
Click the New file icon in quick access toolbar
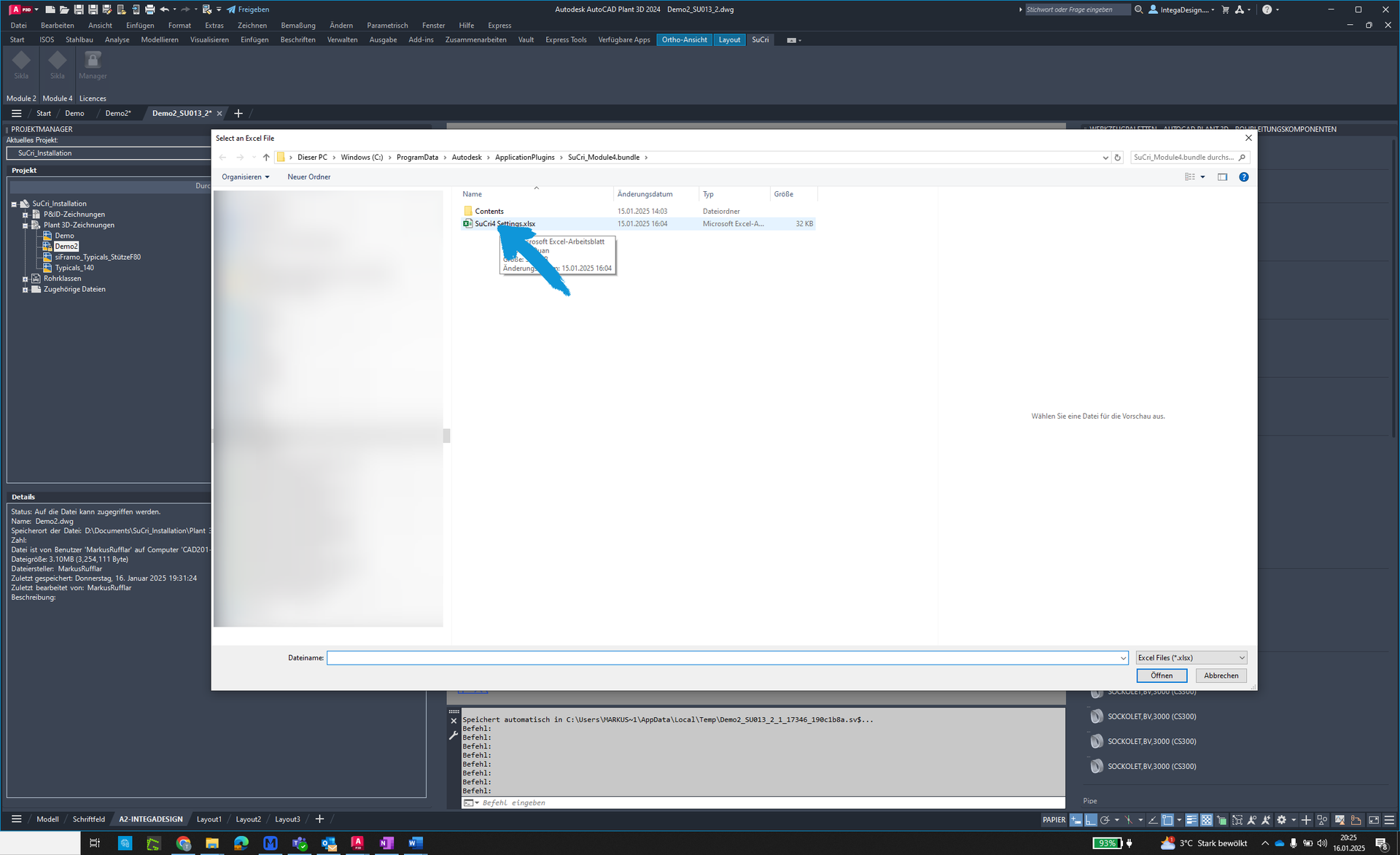click(50, 9)
